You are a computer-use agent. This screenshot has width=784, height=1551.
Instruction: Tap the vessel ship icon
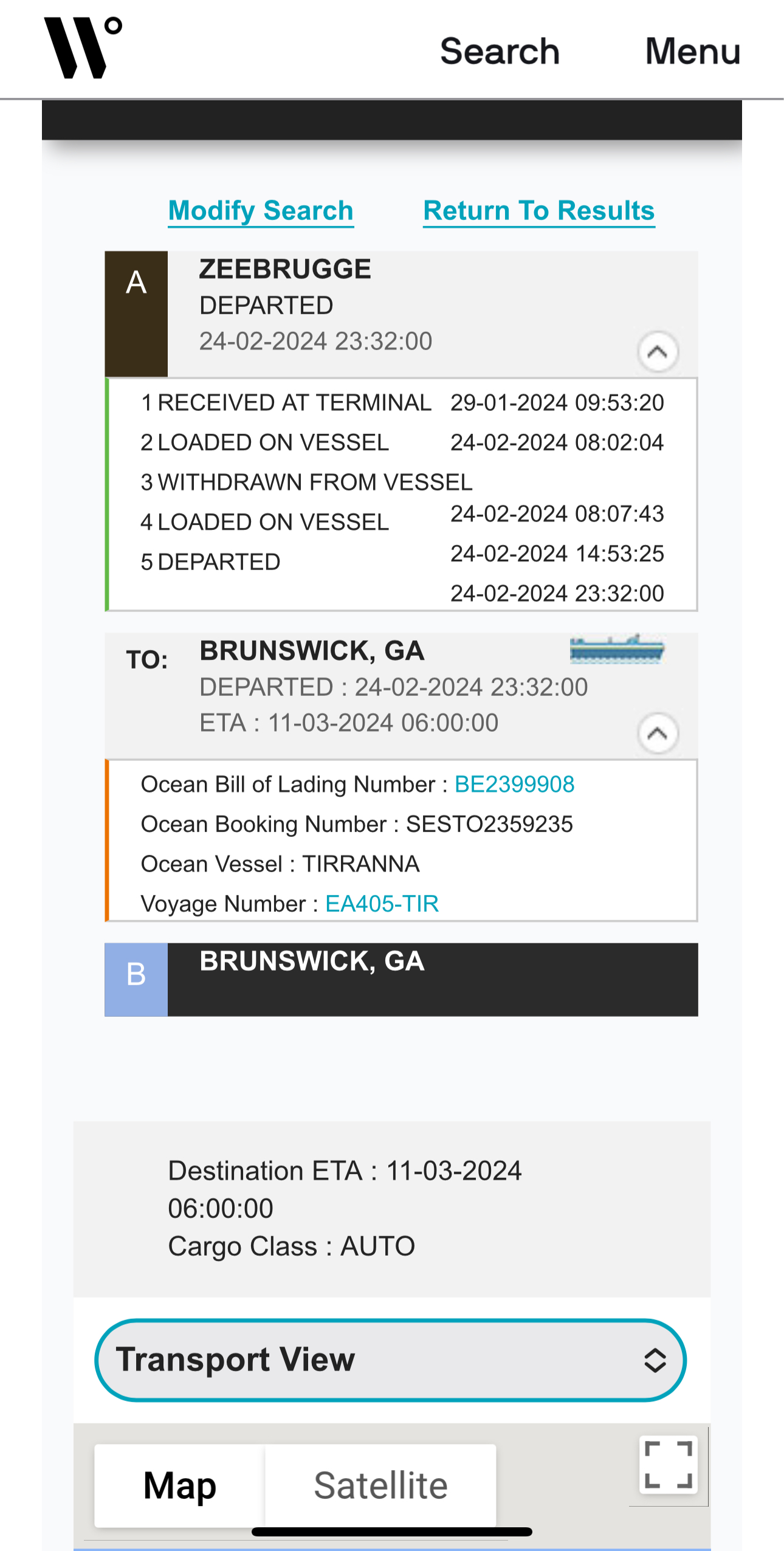pyautogui.click(x=617, y=649)
